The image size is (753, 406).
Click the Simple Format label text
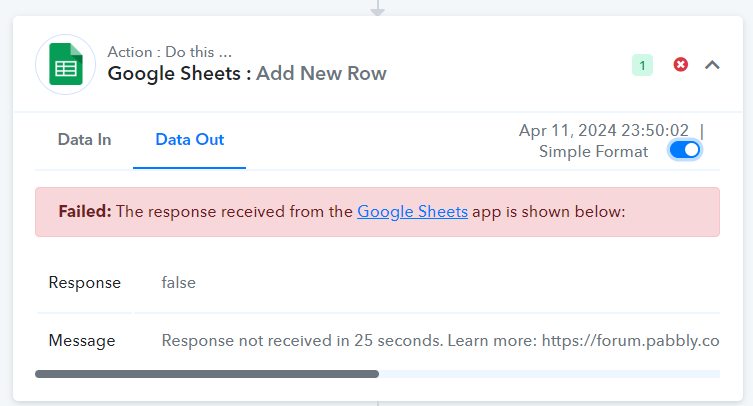[594, 152]
